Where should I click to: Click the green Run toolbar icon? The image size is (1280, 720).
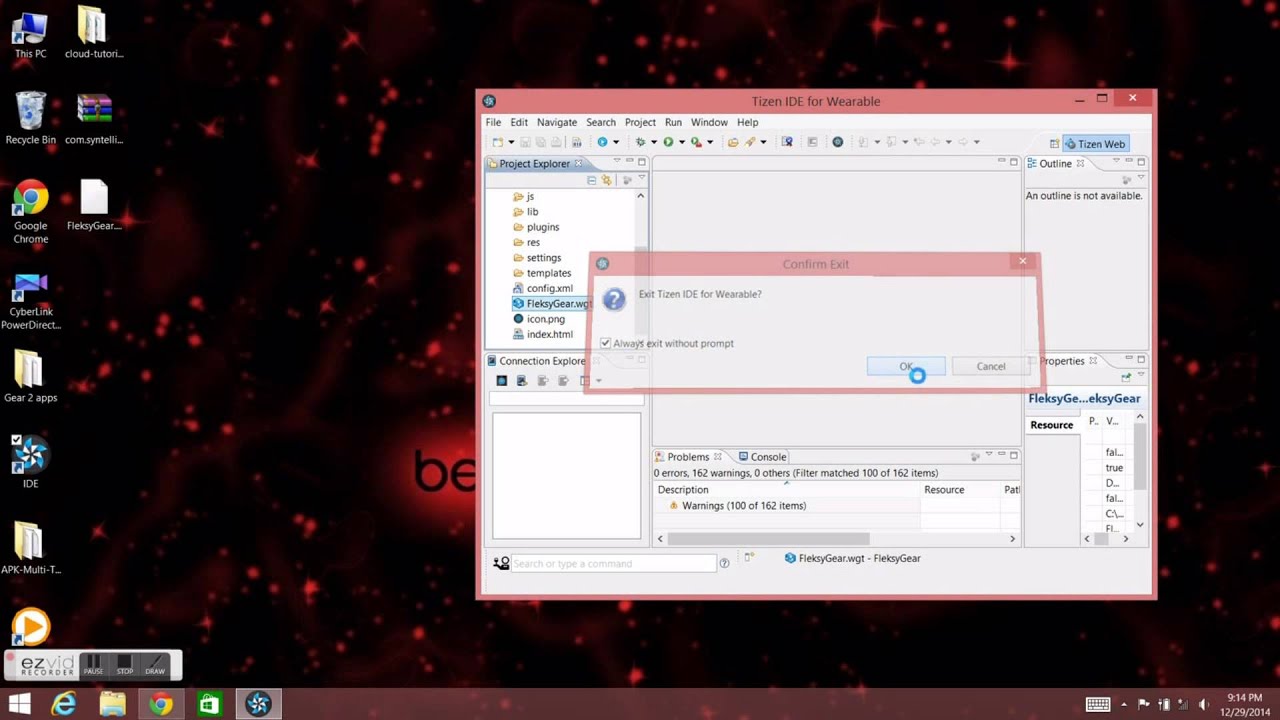pos(668,142)
